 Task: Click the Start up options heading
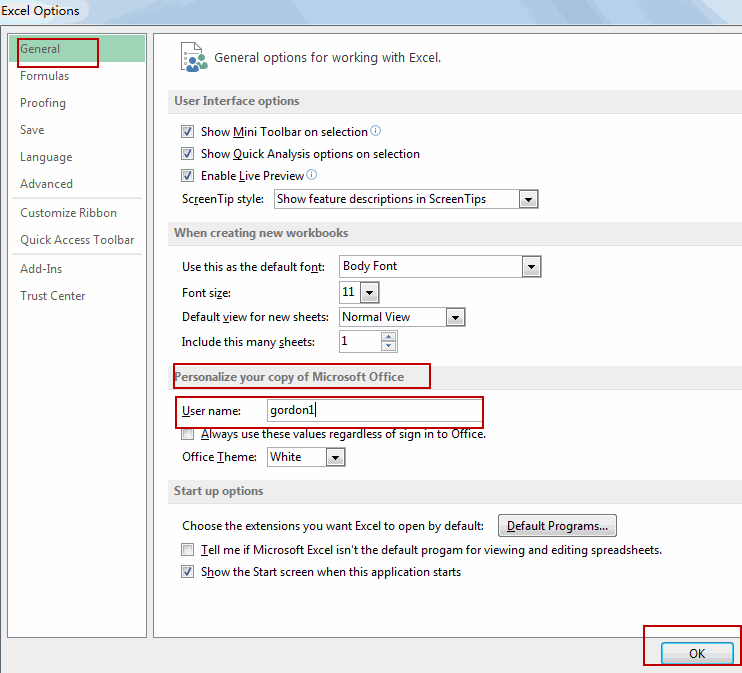pos(219,491)
